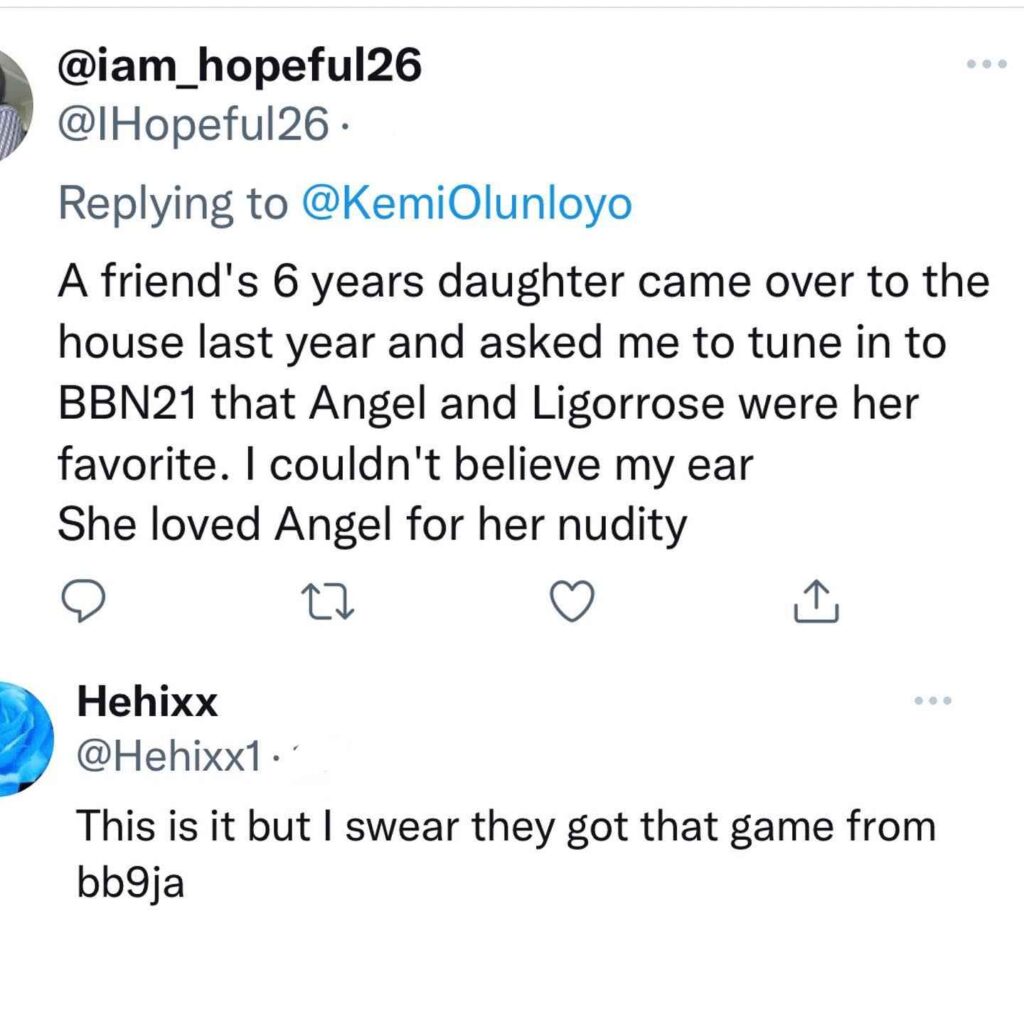Click the word "bb9ja" in Hehixx's reply
Viewport: 1024px width, 1024px height.
pyautogui.click(x=118, y=885)
